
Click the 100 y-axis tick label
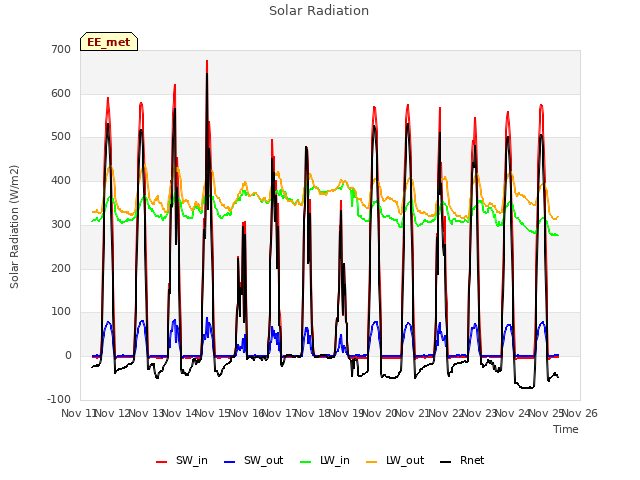click(x=61, y=312)
